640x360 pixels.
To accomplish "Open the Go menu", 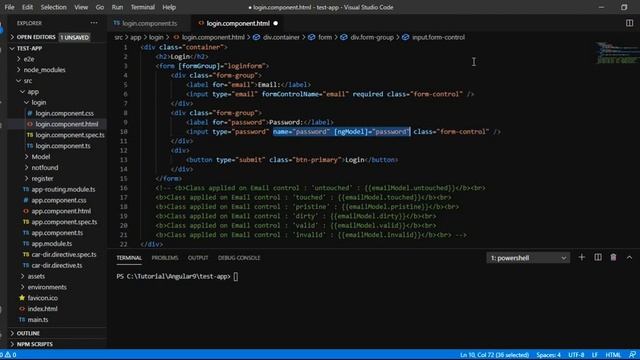I will tap(100, 7).
